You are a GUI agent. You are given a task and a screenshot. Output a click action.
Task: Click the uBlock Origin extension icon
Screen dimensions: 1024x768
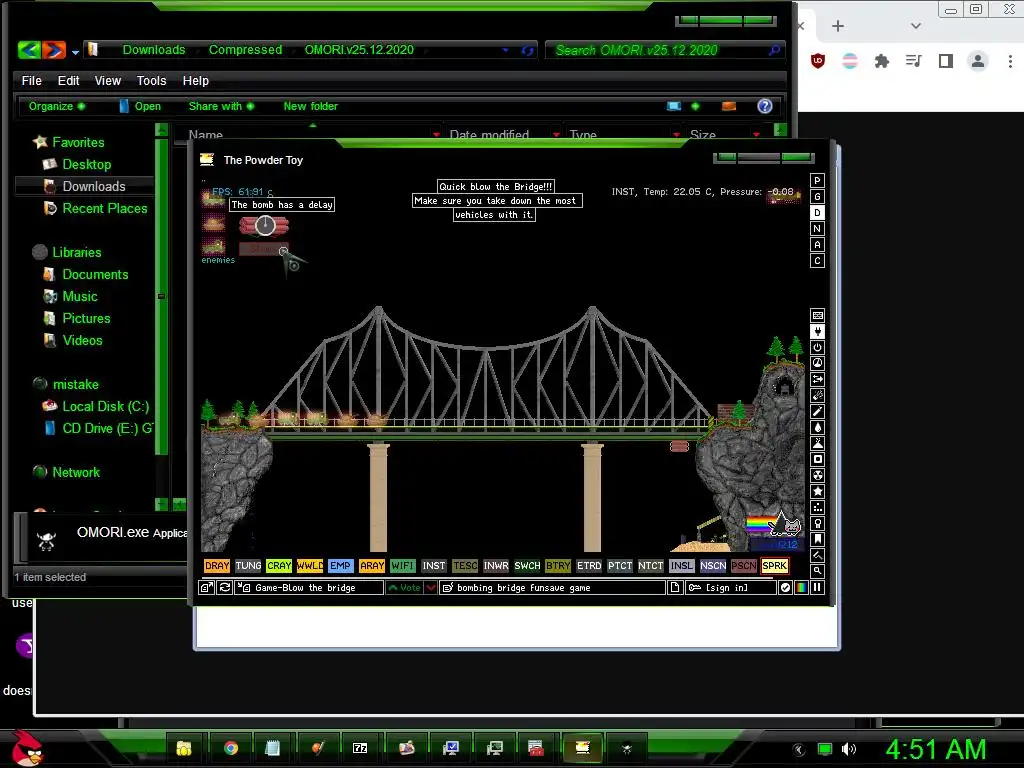[x=818, y=61]
